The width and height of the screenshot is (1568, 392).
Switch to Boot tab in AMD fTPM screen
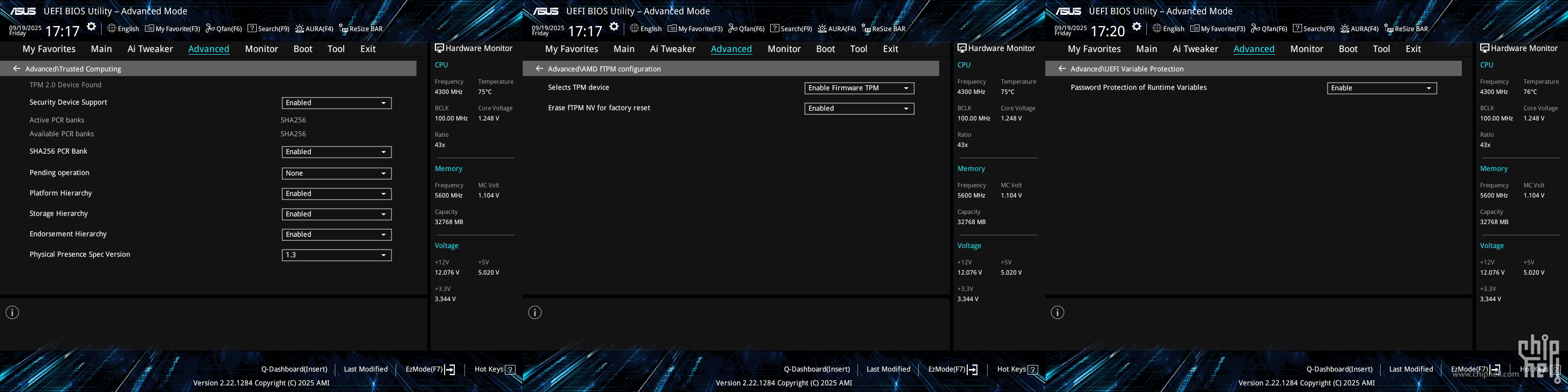(825, 48)
